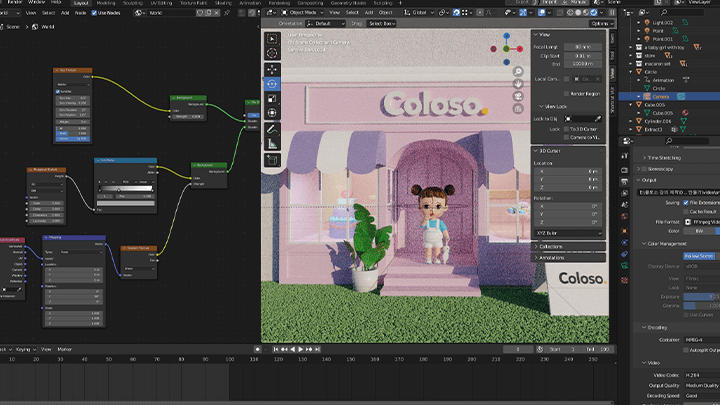
Task: Open the World properties tab icon
Action: (x=624, y=216)
